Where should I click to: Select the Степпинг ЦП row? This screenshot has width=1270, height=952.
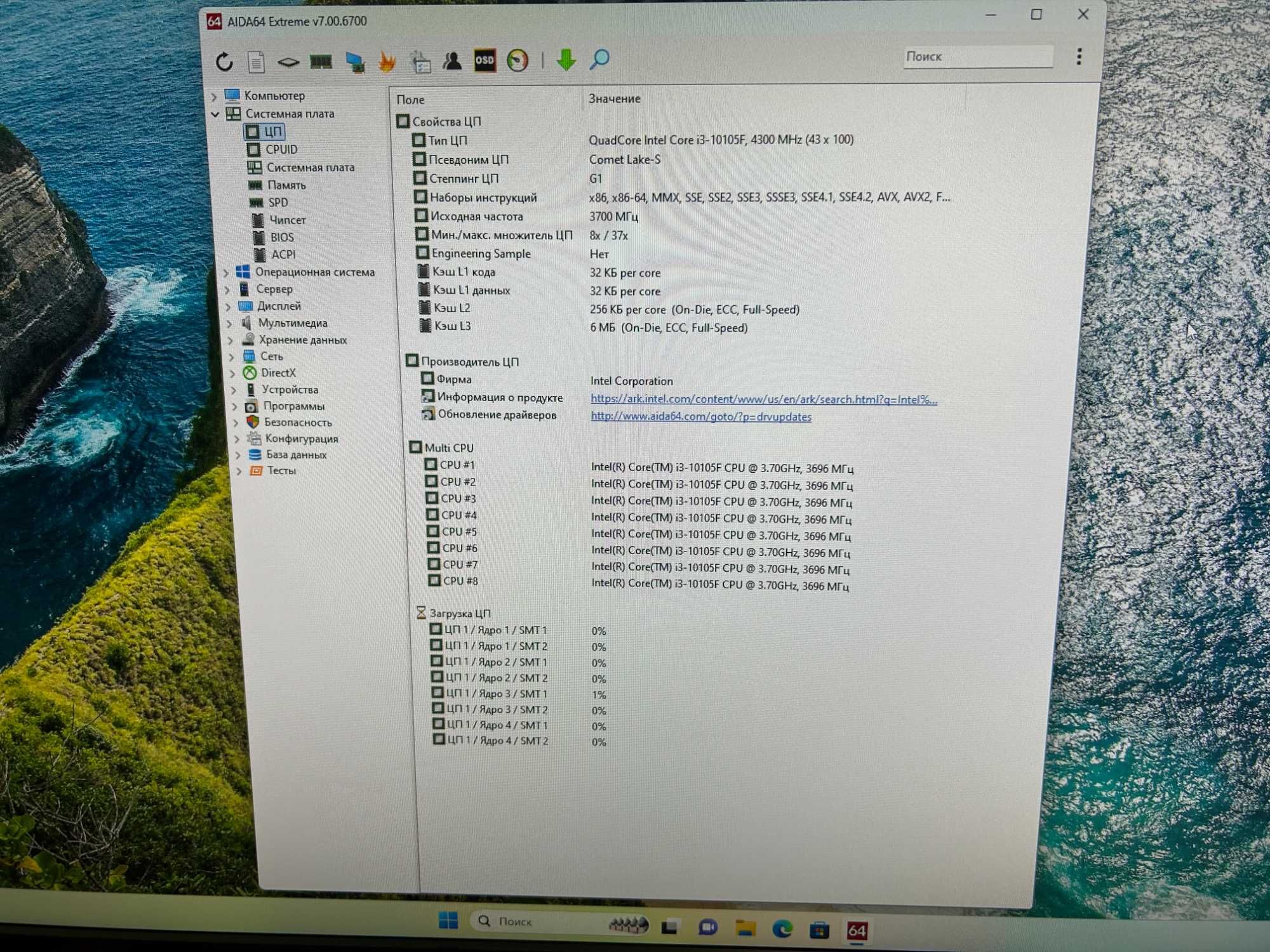coord(508,179)
